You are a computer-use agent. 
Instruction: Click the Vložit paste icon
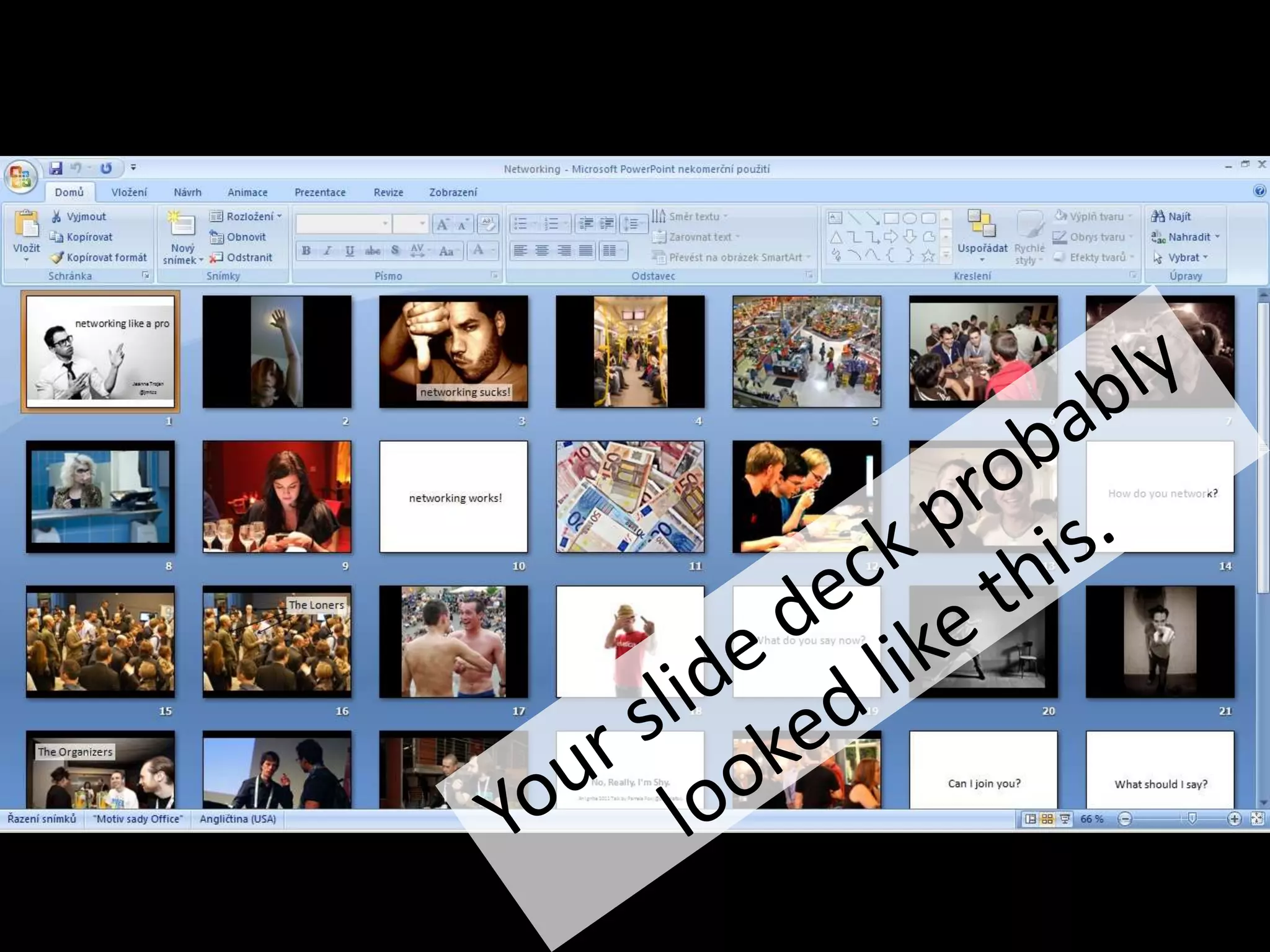(x=26, y=224)
